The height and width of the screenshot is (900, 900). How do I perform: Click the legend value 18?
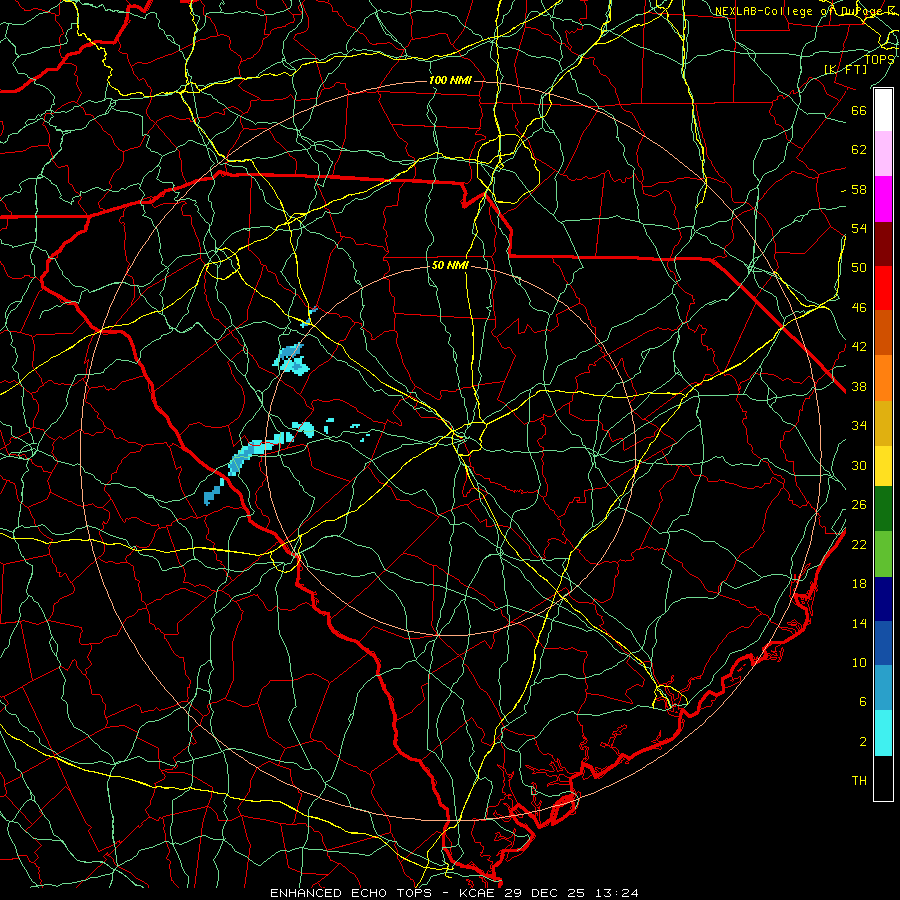[859, 584]
